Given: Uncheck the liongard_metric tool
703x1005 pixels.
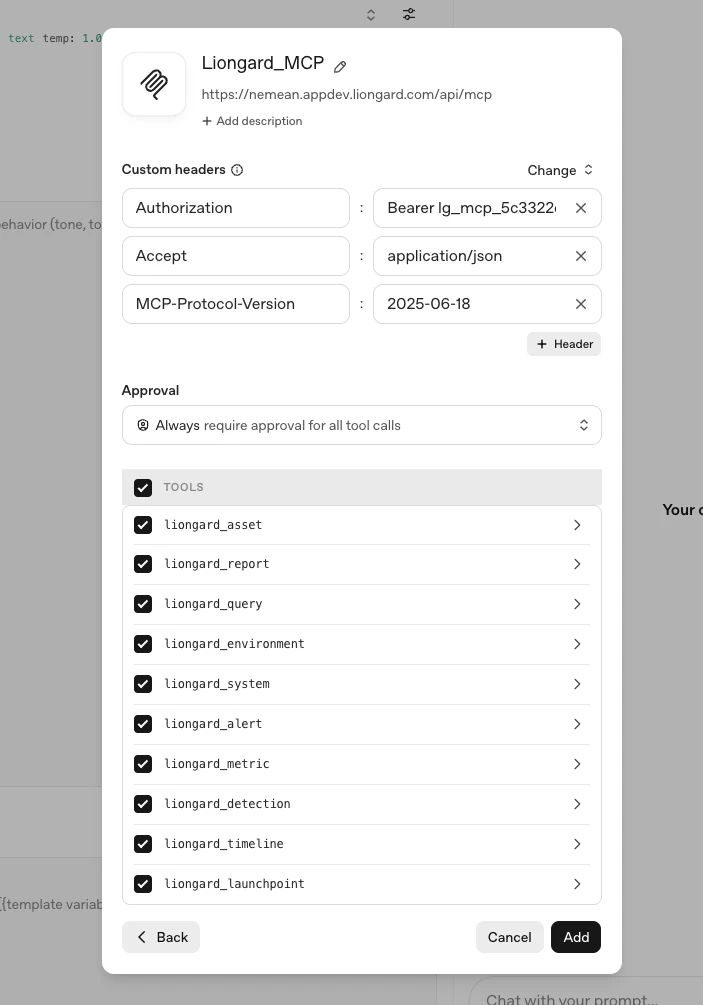Looking at the screenshot, I should coord(143,764).
